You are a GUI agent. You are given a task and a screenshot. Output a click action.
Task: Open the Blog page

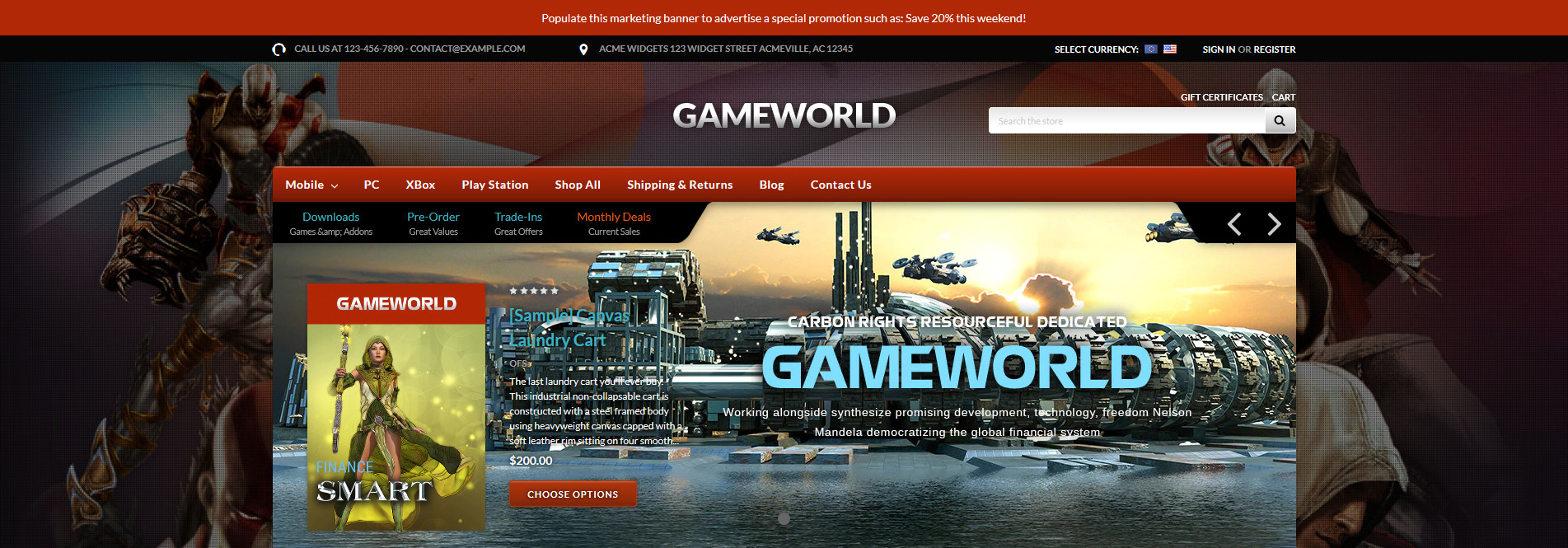point(772,185)
